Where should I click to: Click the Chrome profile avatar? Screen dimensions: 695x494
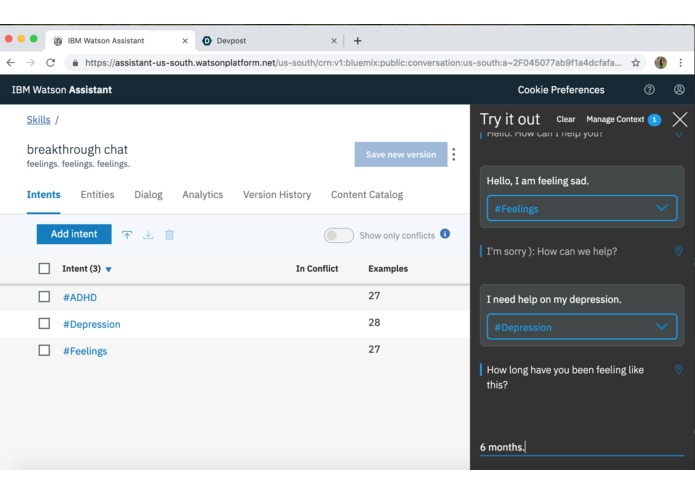point(660,63)
